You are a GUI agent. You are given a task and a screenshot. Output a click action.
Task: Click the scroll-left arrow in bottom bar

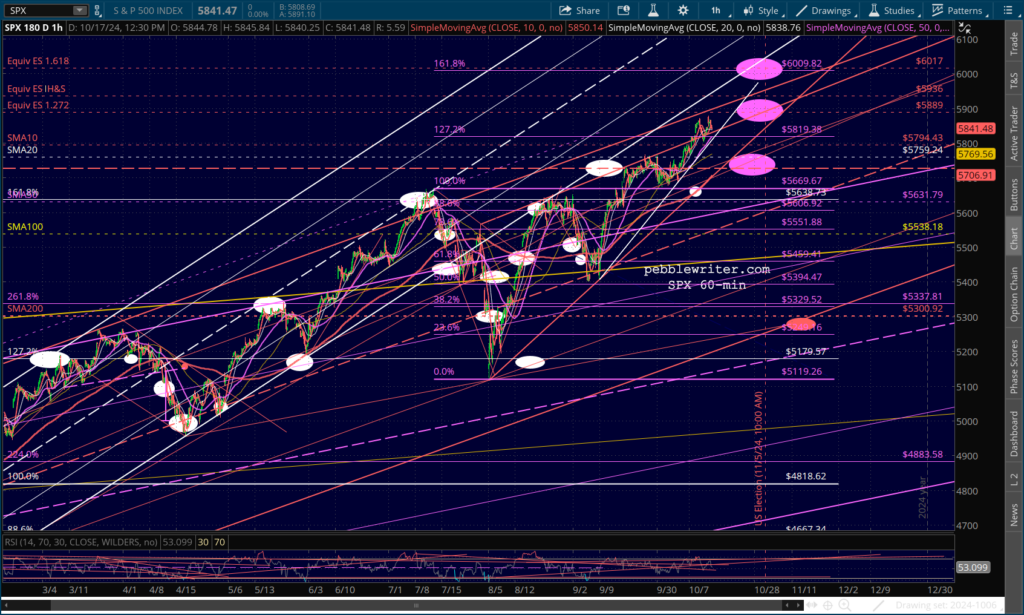tap(787, 605)
